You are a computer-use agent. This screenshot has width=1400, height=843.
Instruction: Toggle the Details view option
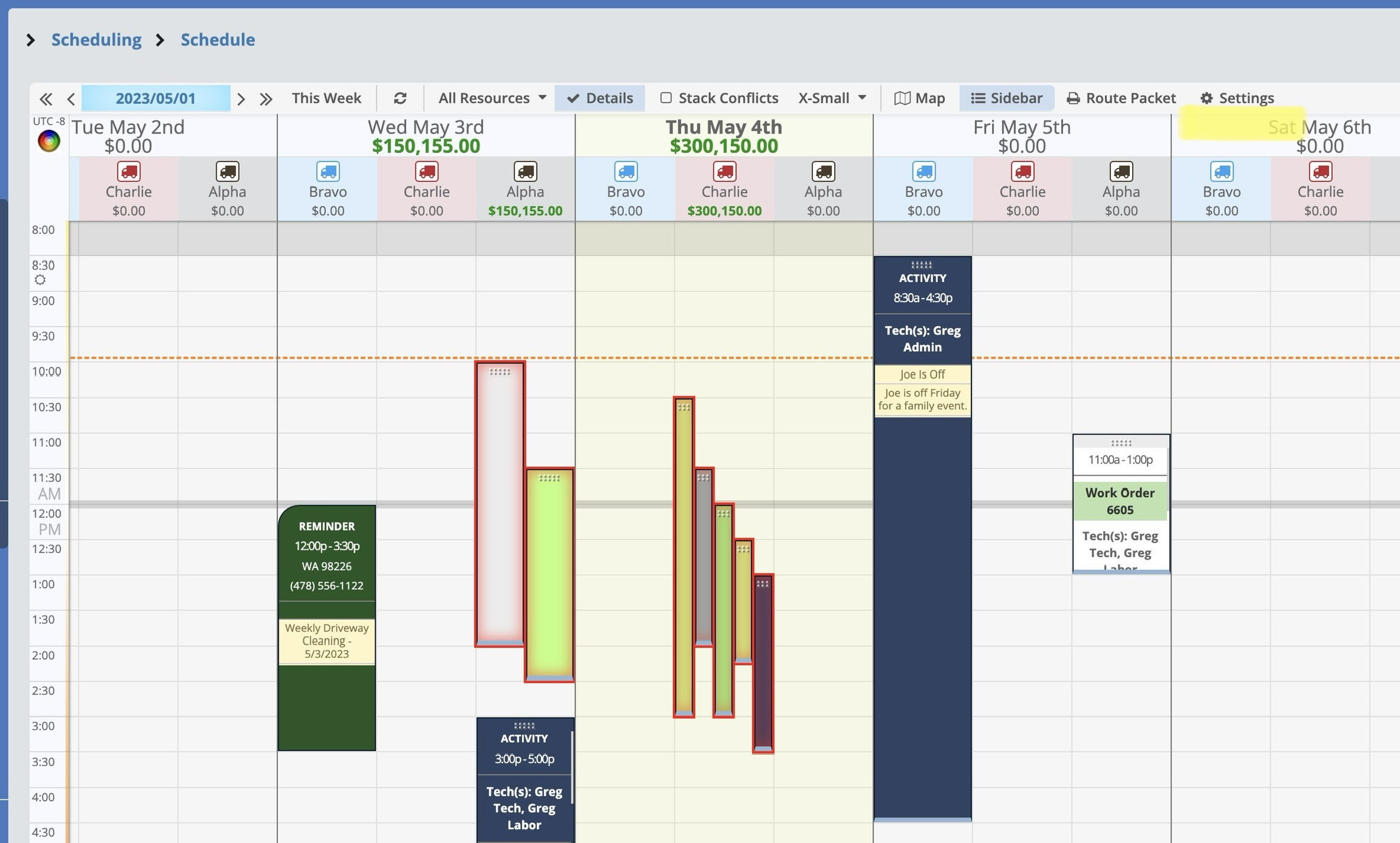pyautogui.click(x=599, y=98)
